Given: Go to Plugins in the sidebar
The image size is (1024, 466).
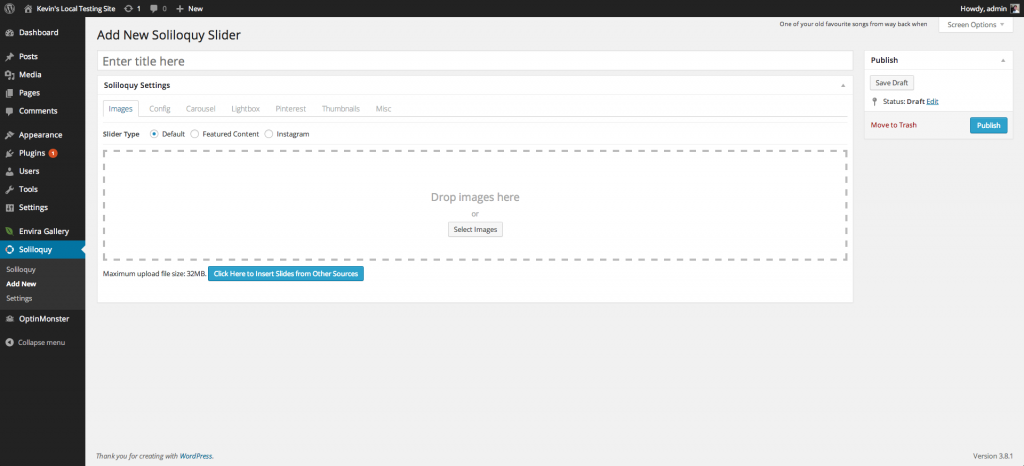Looking at the screenshot, I should (32, 153).
